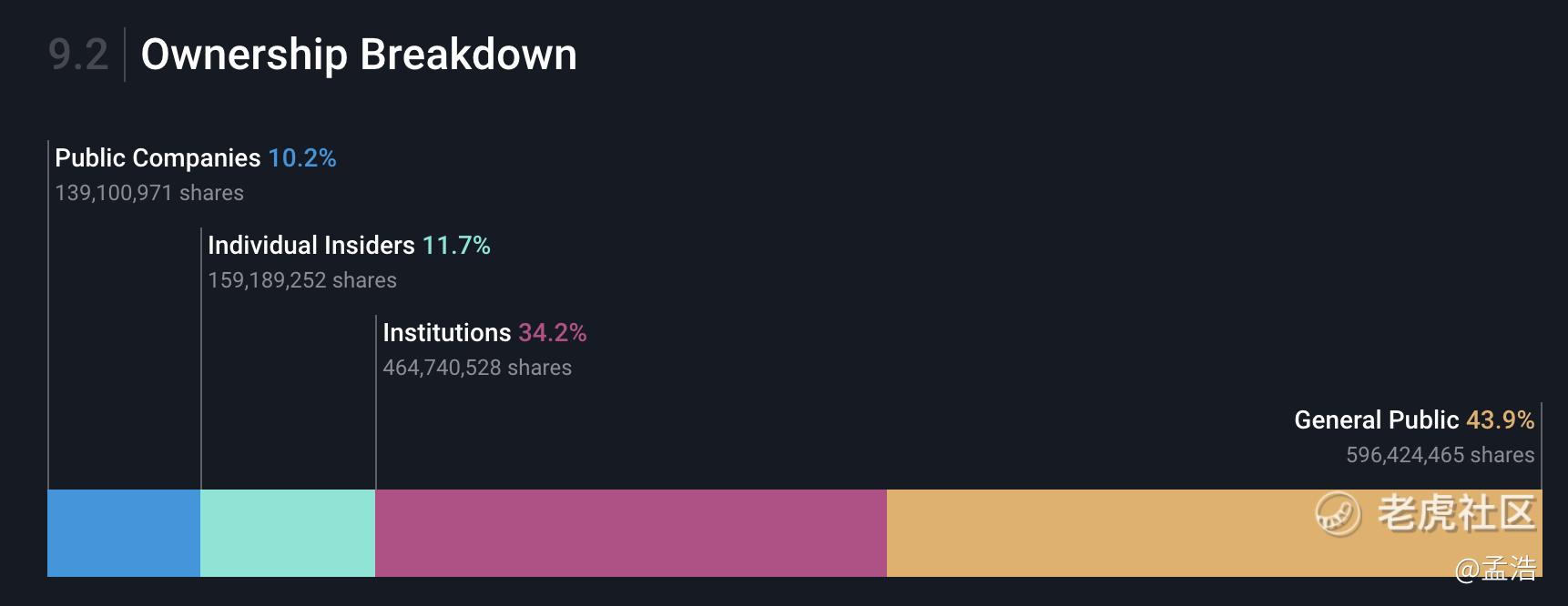Click the 159,189,252 shares text
The image size is (1568, 606).
pos(302,280)
